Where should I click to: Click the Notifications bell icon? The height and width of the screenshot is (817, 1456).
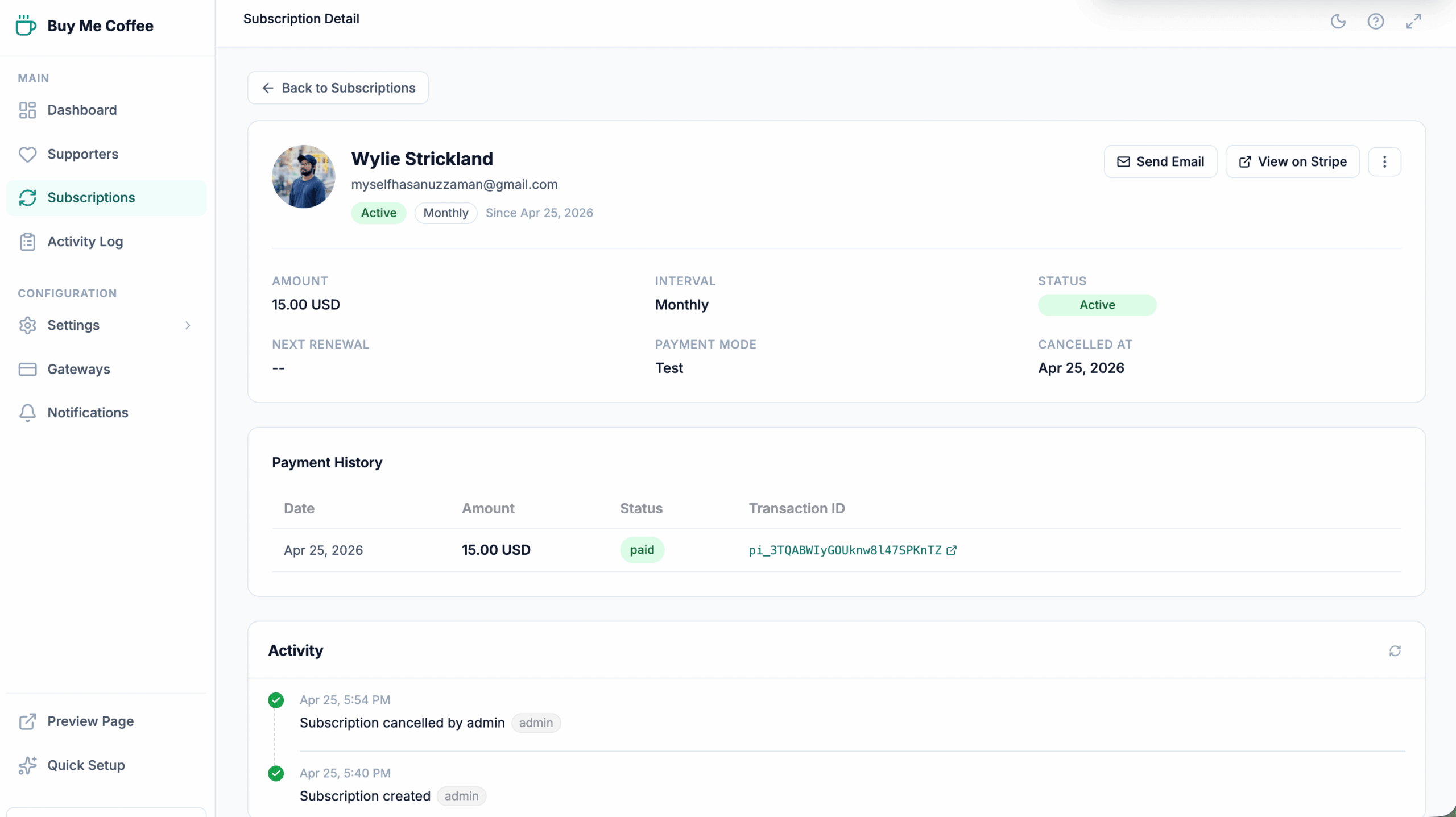(x=27, y=413)
